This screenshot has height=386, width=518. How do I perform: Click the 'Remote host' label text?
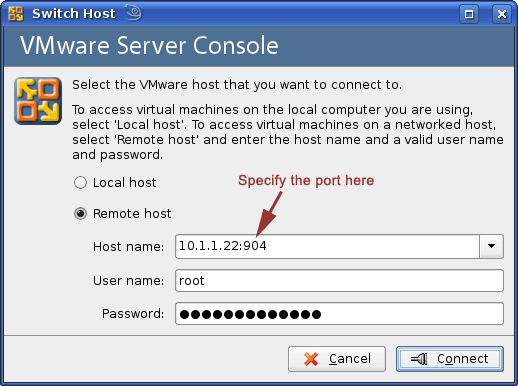tap(132, 214)
